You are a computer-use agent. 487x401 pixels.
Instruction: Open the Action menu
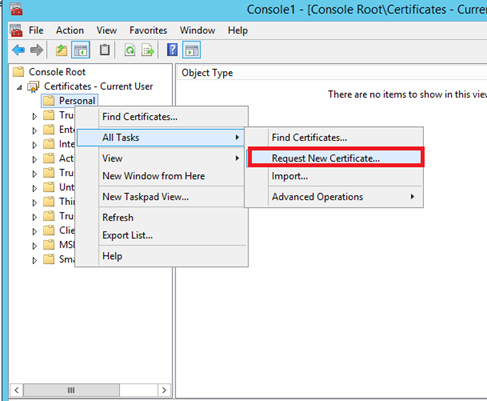click(x=70, y=30)
